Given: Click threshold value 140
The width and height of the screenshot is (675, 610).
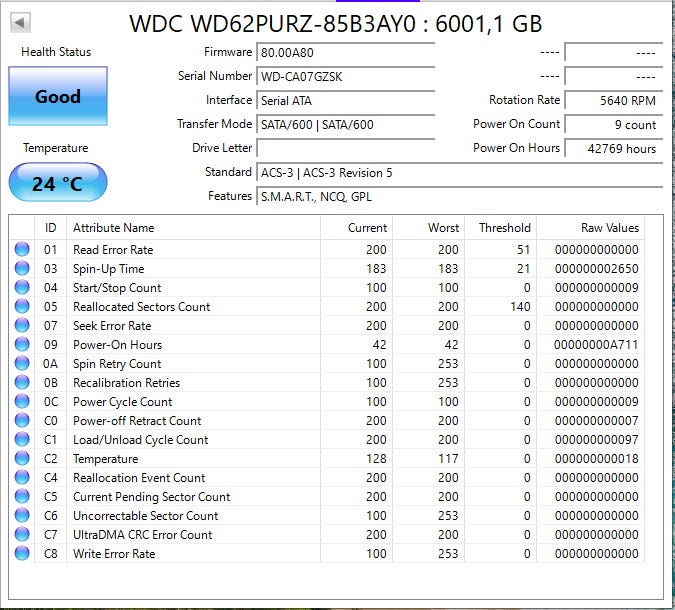Looking at the screenshot, I should click(x=520, y=307).
